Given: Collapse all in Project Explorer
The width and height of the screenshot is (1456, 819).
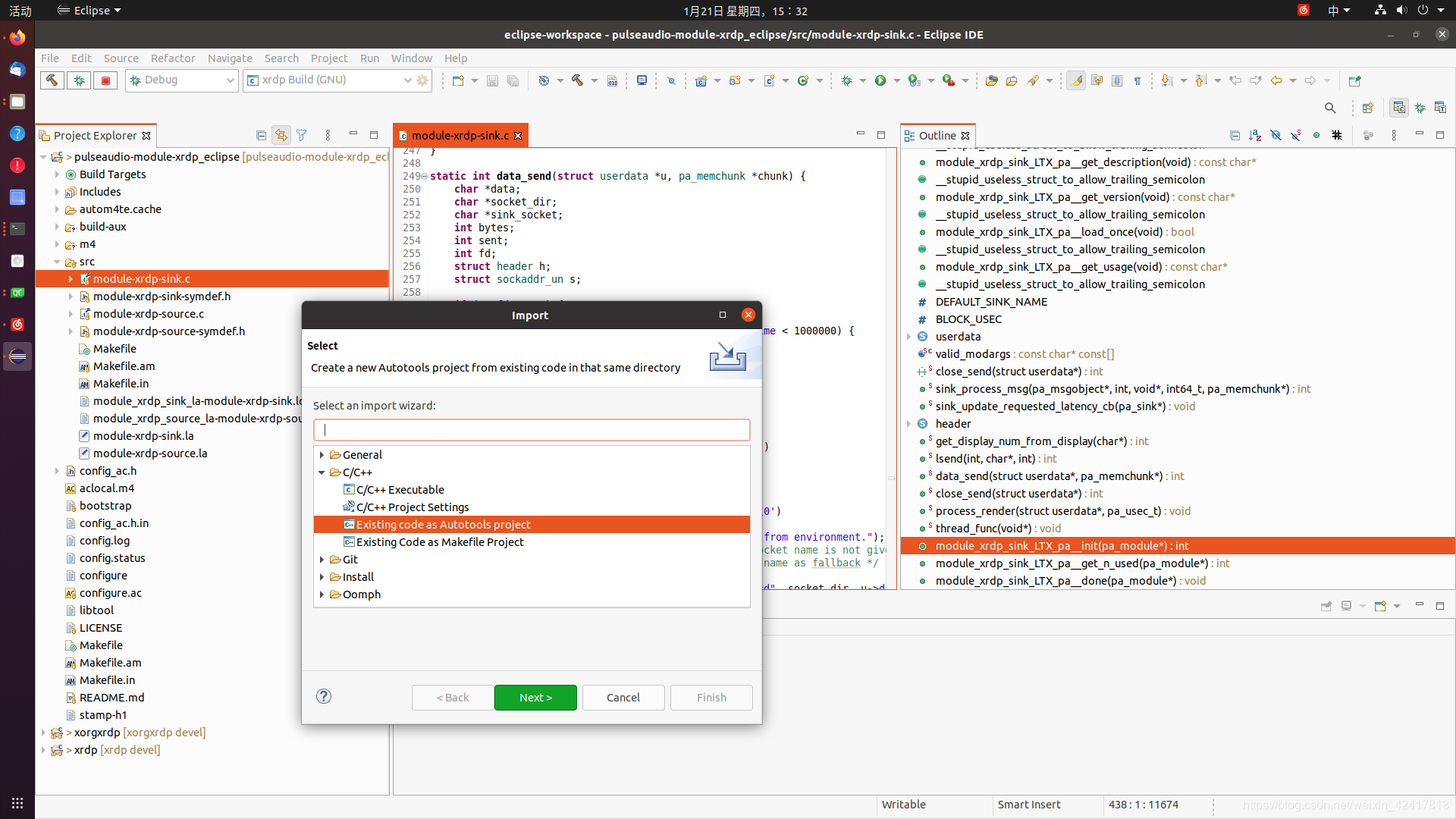Looking at the screenshot, I should (261, 136).
